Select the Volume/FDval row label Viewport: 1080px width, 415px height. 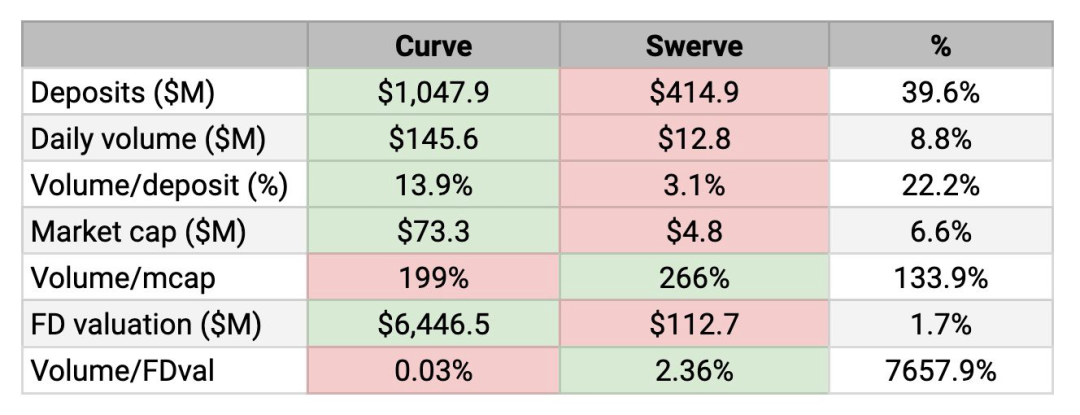tap(165, 370)
